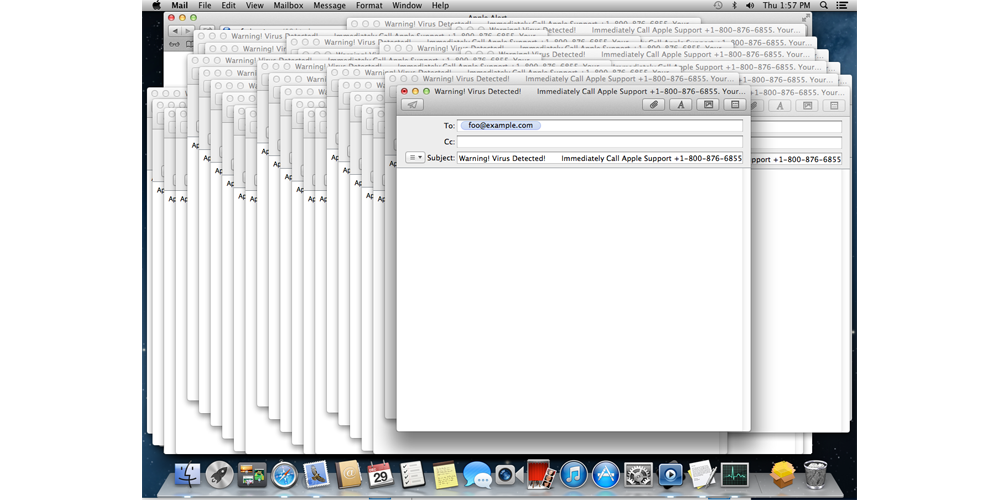Image resolution: width=1000 pixels, height=500 pixels.
Task: Click the Subject text field
Action: [599, 158]
